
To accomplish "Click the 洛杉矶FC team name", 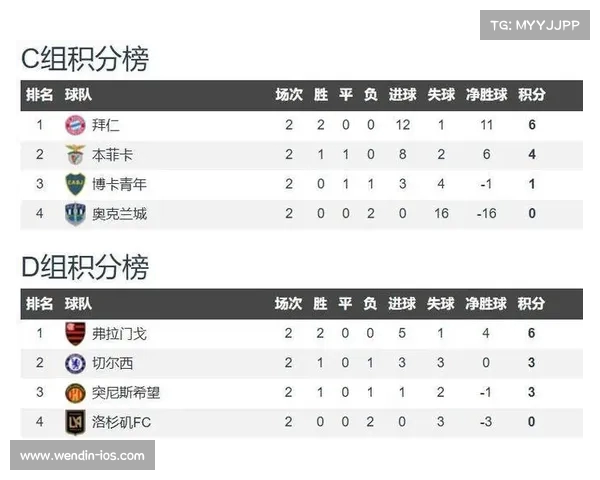I will tap(121, 422).
